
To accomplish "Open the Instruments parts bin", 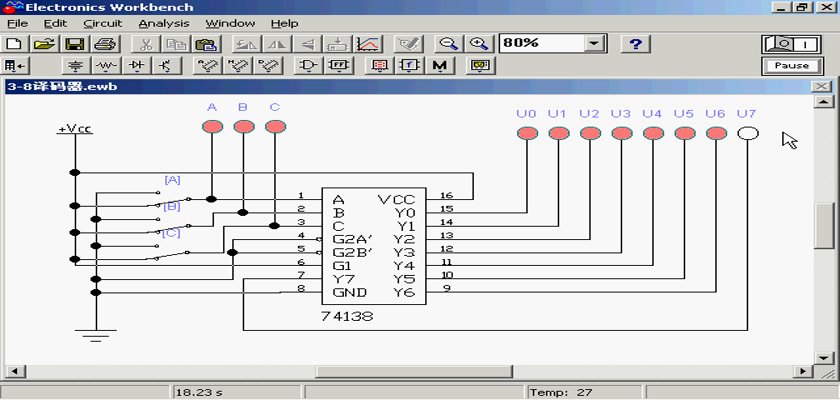I will [x=480, y=66].
